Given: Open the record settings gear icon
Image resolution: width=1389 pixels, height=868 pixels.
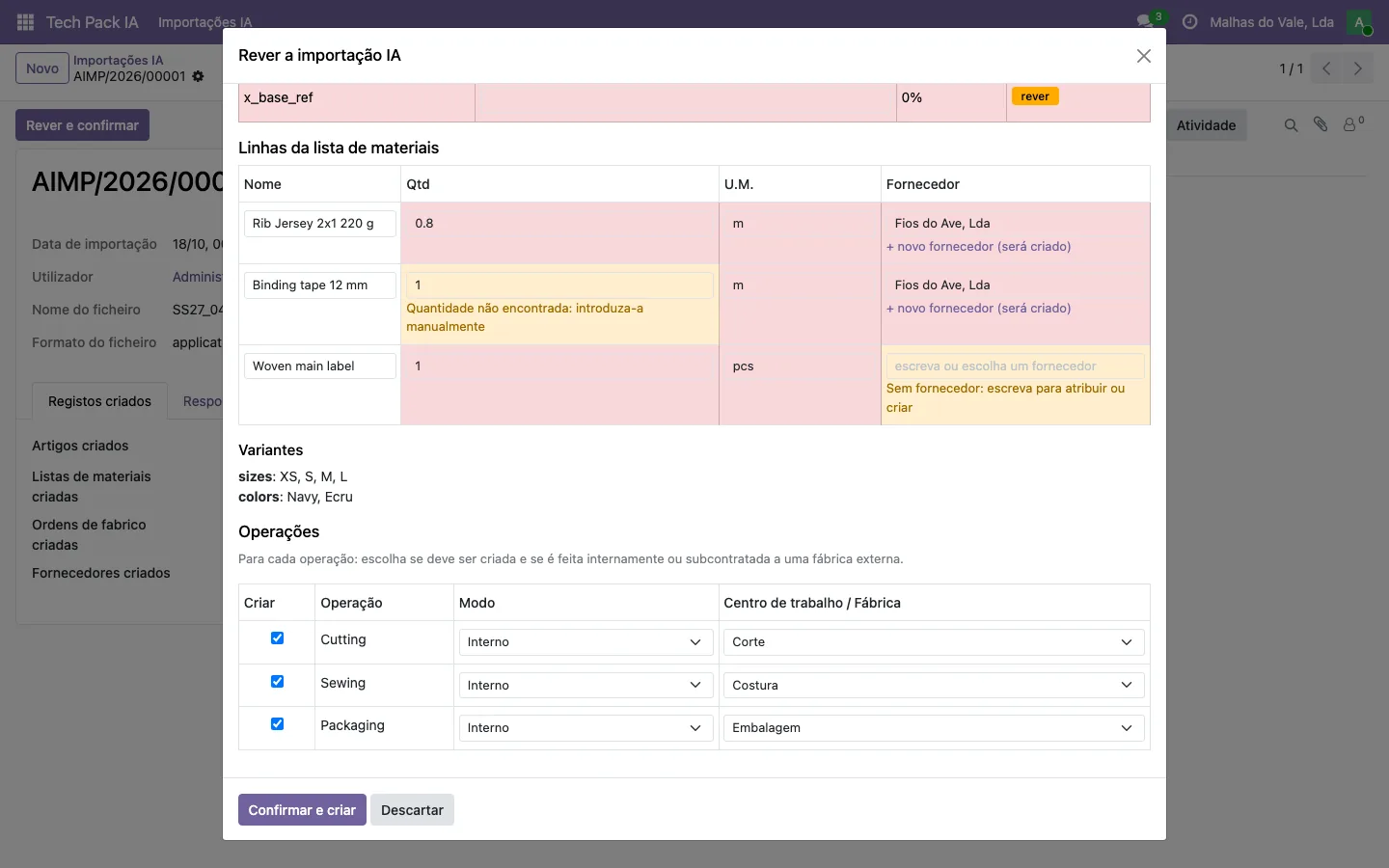Looking at the screenshot, I should [x=198, y=76].
